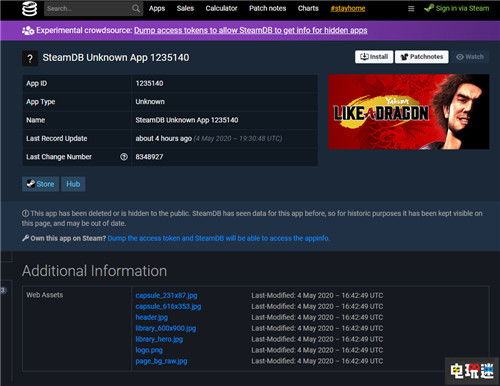
Task: Follow the dump access token appinfo link
Action: pos(218,238)
